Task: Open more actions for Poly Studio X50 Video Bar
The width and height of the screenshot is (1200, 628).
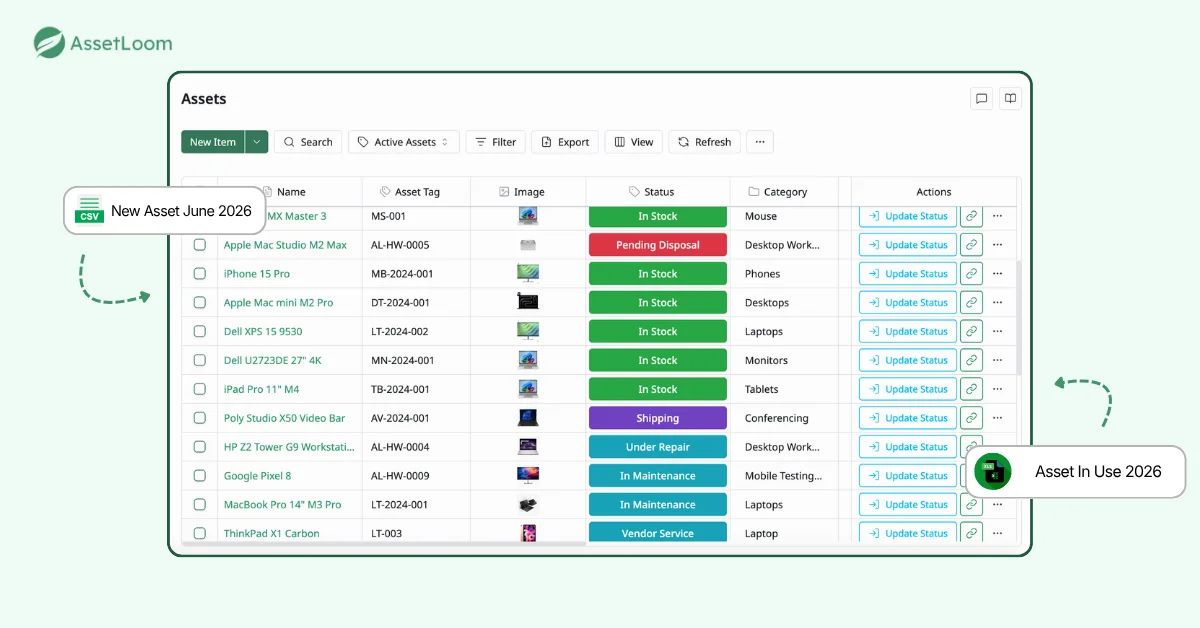Action: [x=997, y=419]
